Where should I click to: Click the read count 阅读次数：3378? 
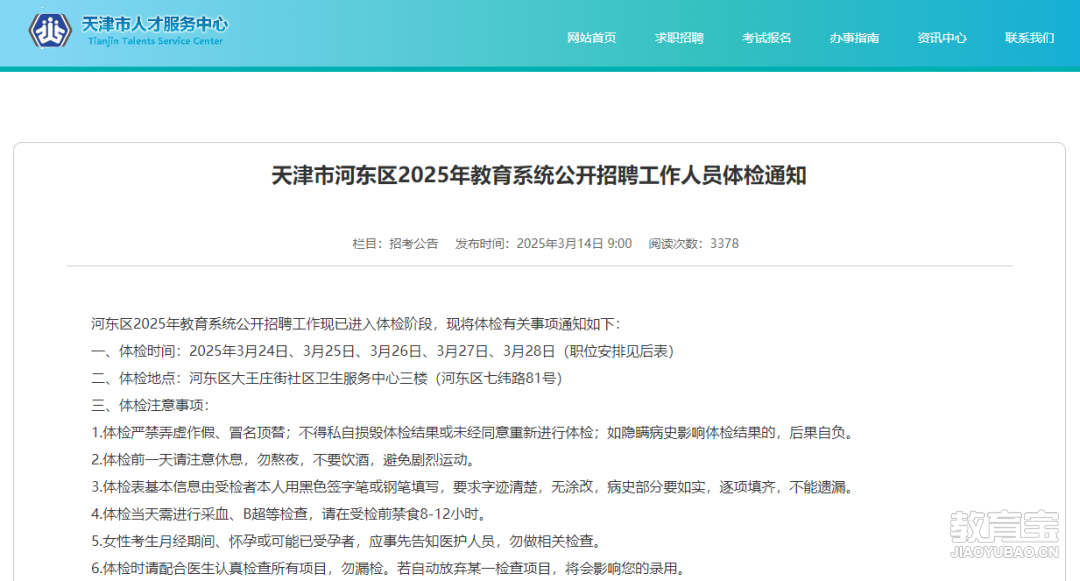click(694, 244)
